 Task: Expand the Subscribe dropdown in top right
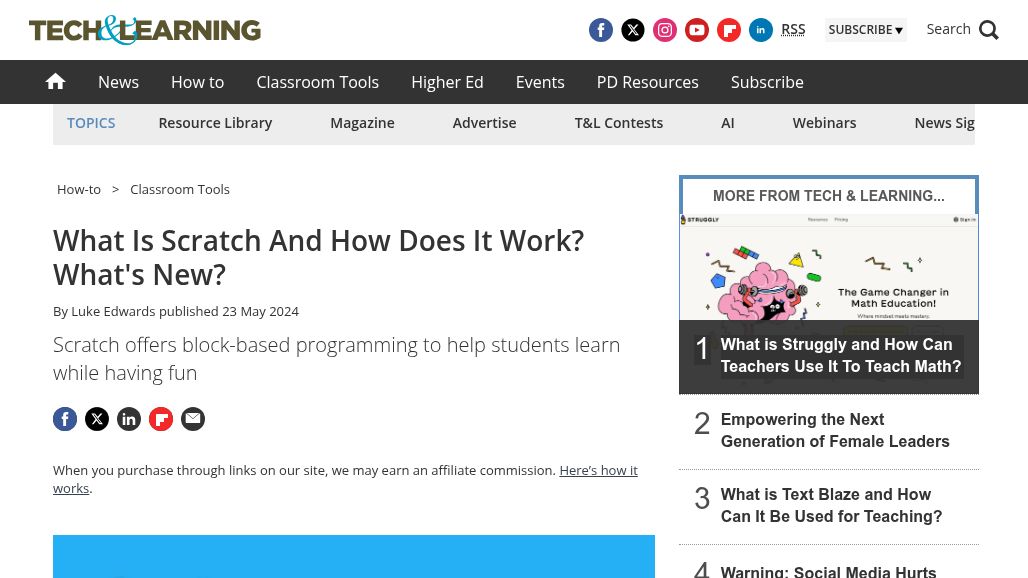866,30
